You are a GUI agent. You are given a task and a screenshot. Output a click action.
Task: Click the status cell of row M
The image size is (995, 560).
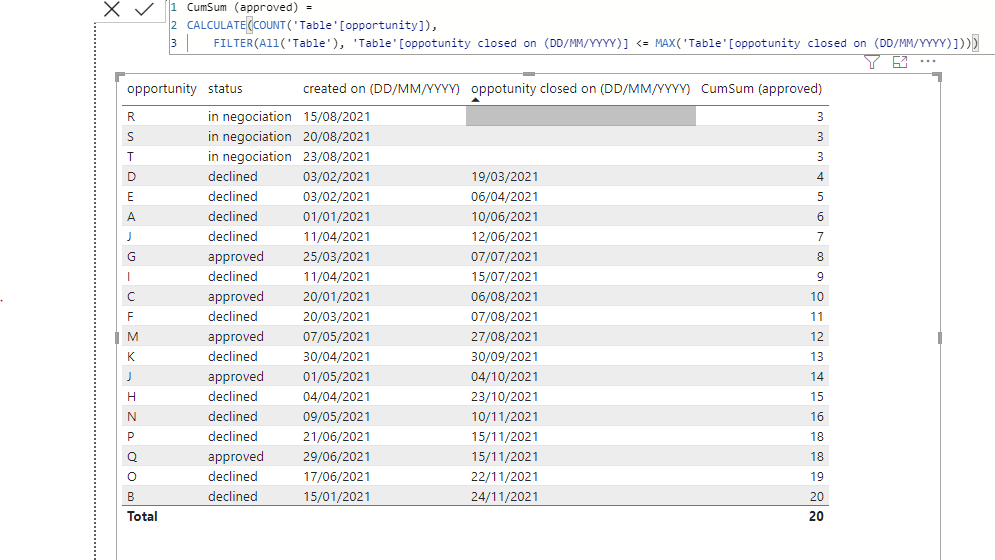pyautogui.click(x=235, y=337)
